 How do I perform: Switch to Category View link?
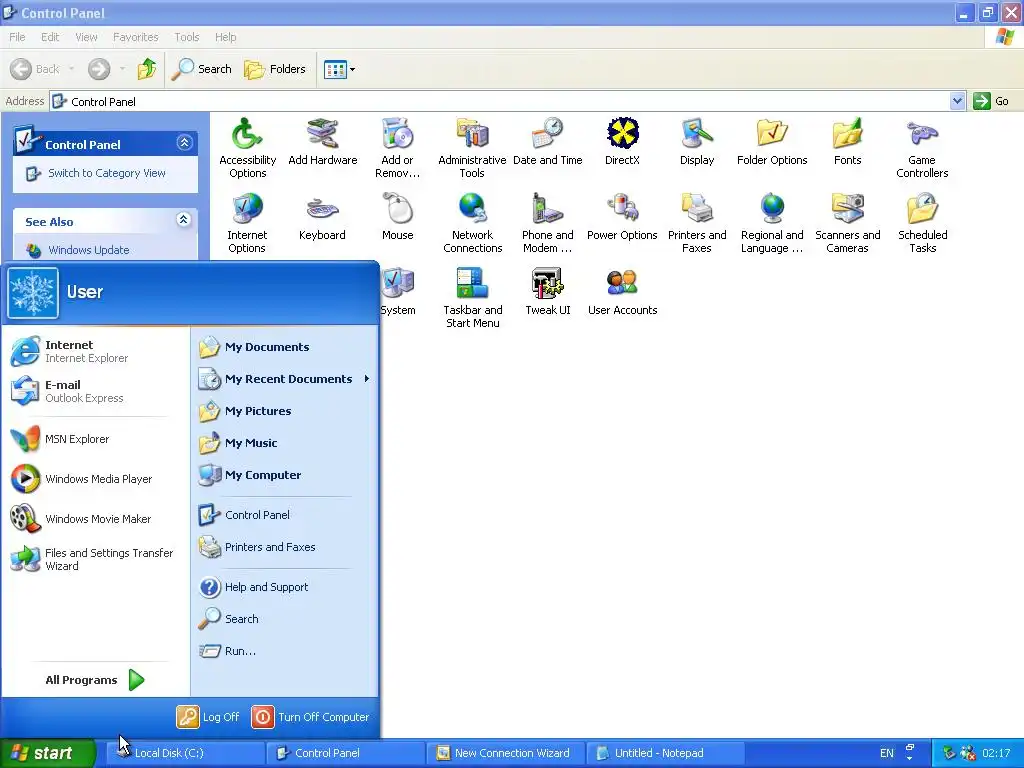click(106, 173)
